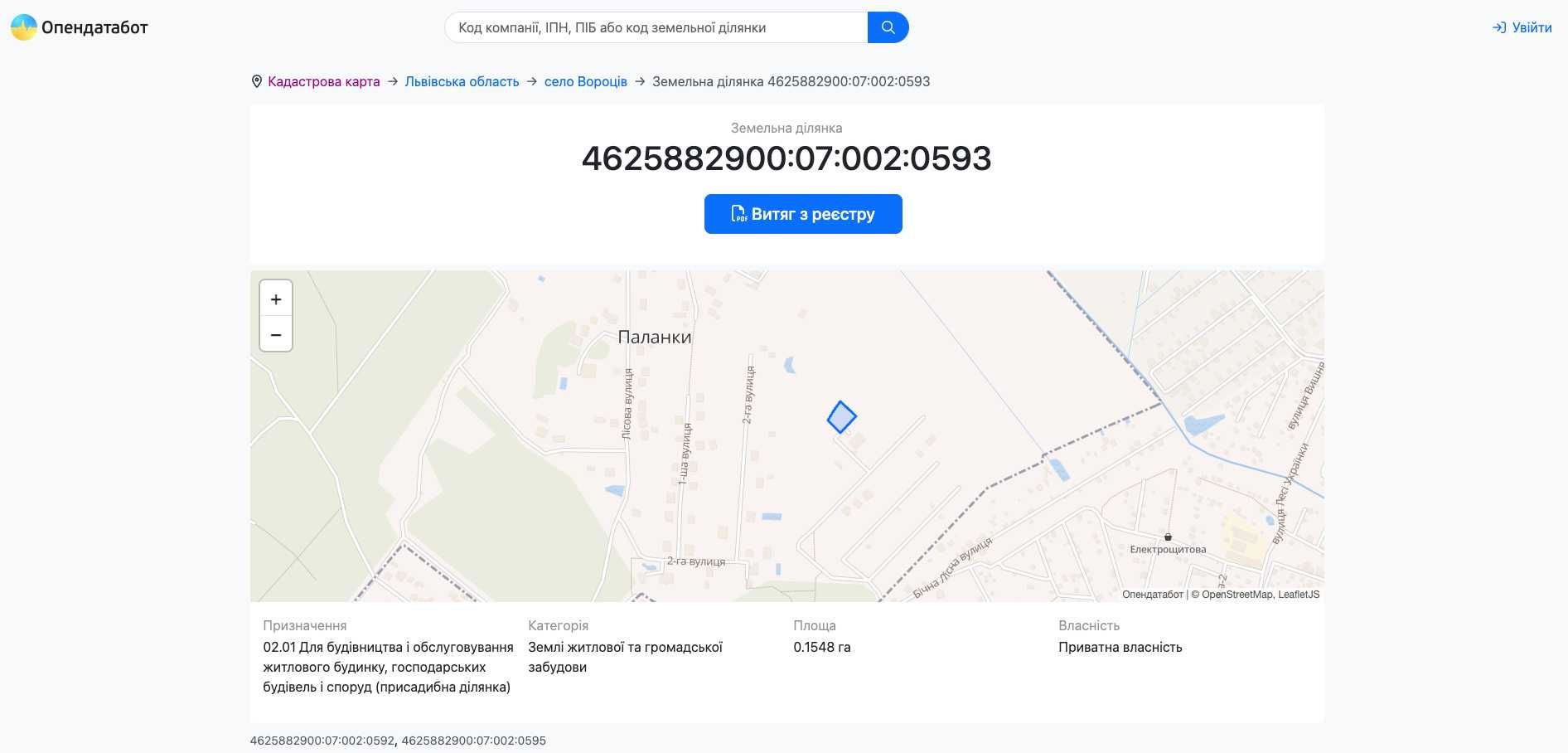Click the Електрощитова marker on map
Viewport: 1568px width, 753px height.
coord(1168,537)
